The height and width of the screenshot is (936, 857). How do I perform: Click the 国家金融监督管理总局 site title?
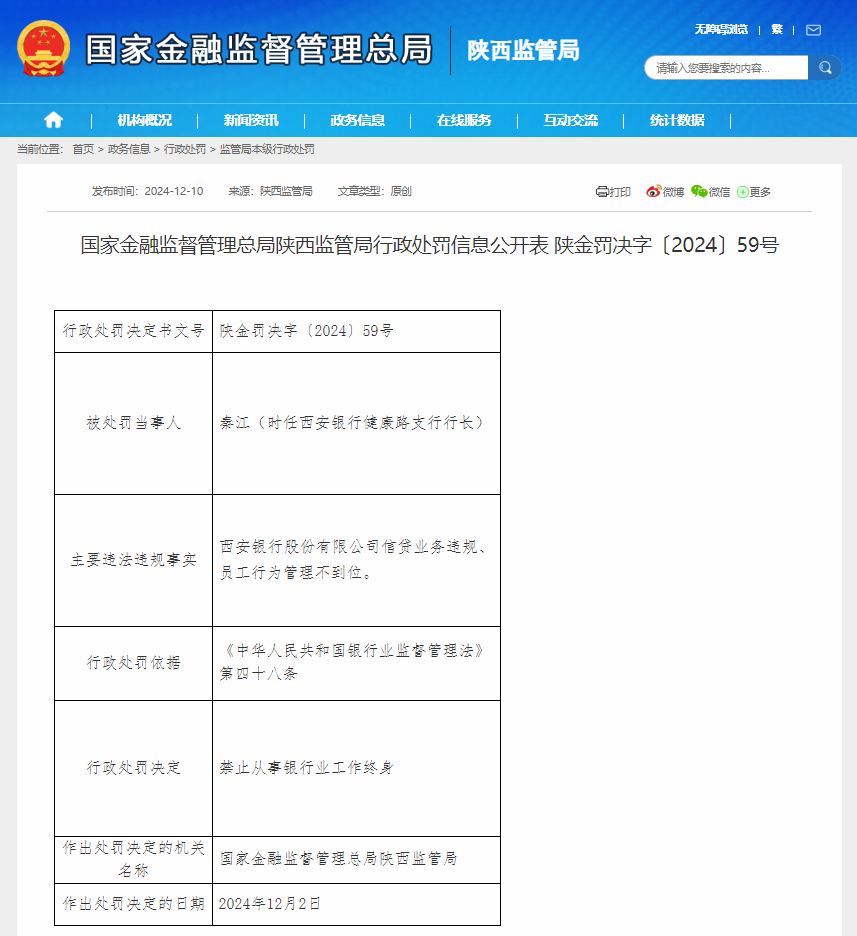[258, 49]
